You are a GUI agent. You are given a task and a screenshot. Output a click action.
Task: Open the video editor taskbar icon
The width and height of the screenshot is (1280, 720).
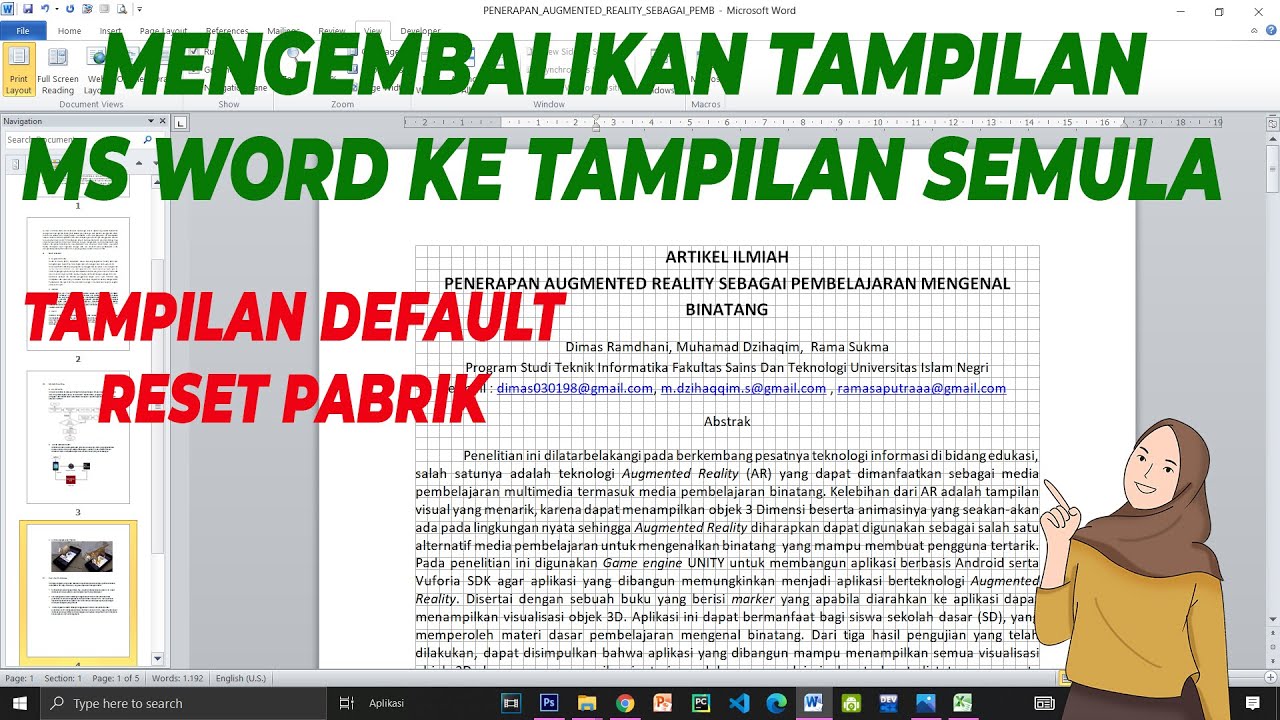[x=511, y=703]
